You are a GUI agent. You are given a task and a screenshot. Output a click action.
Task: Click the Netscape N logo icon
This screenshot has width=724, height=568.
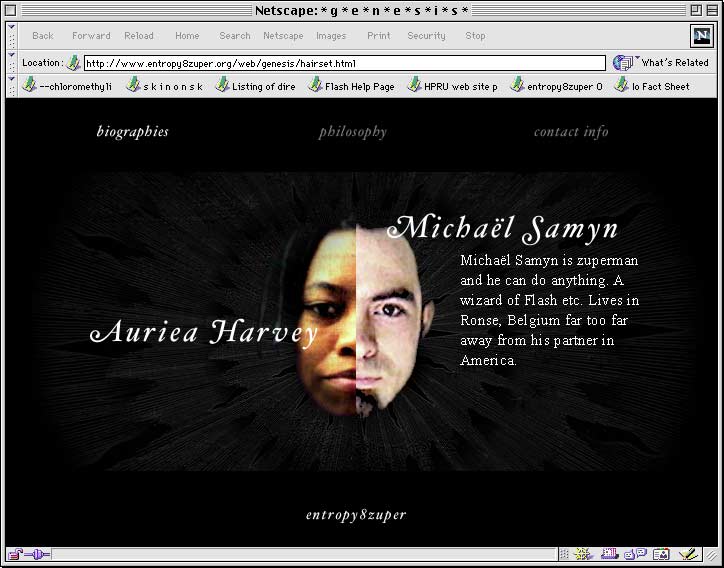click(701, 35)
